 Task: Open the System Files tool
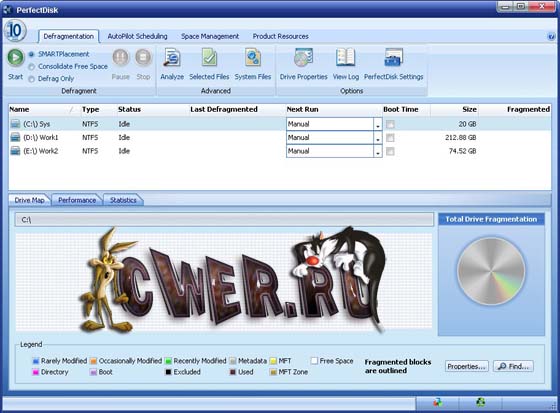(253, 58)
